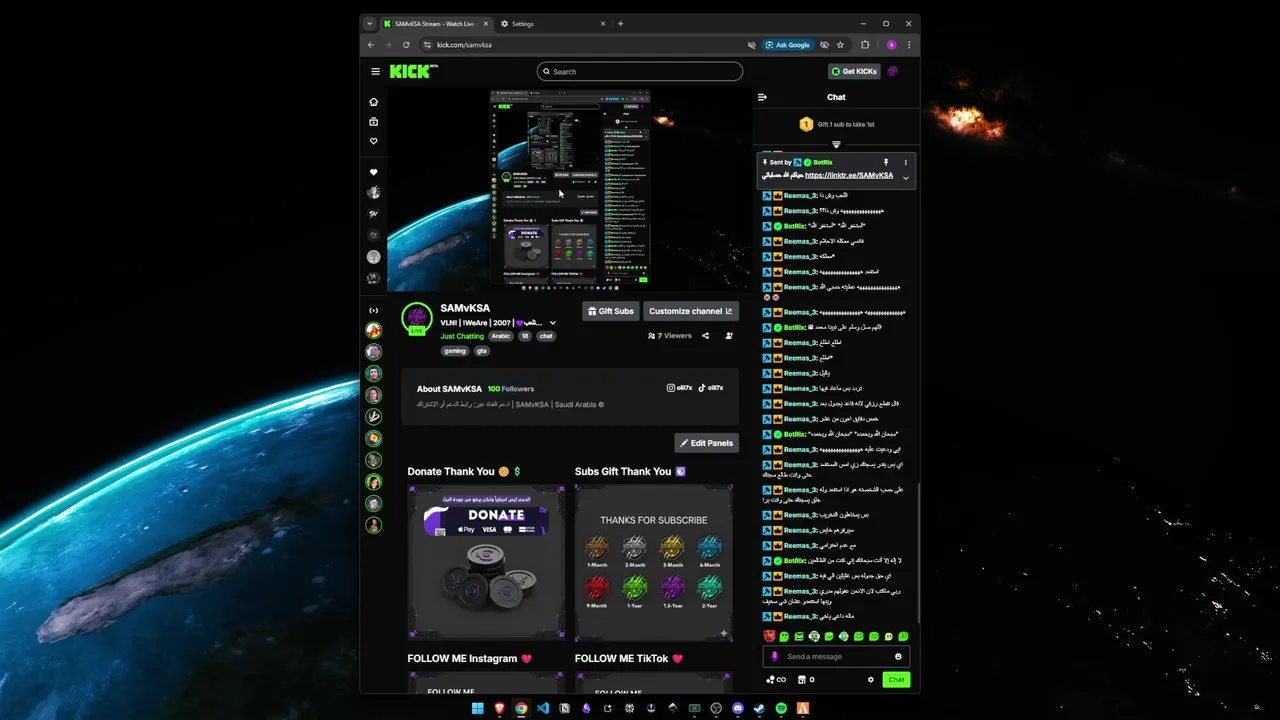Click Customize channel button

pos(691,311)
